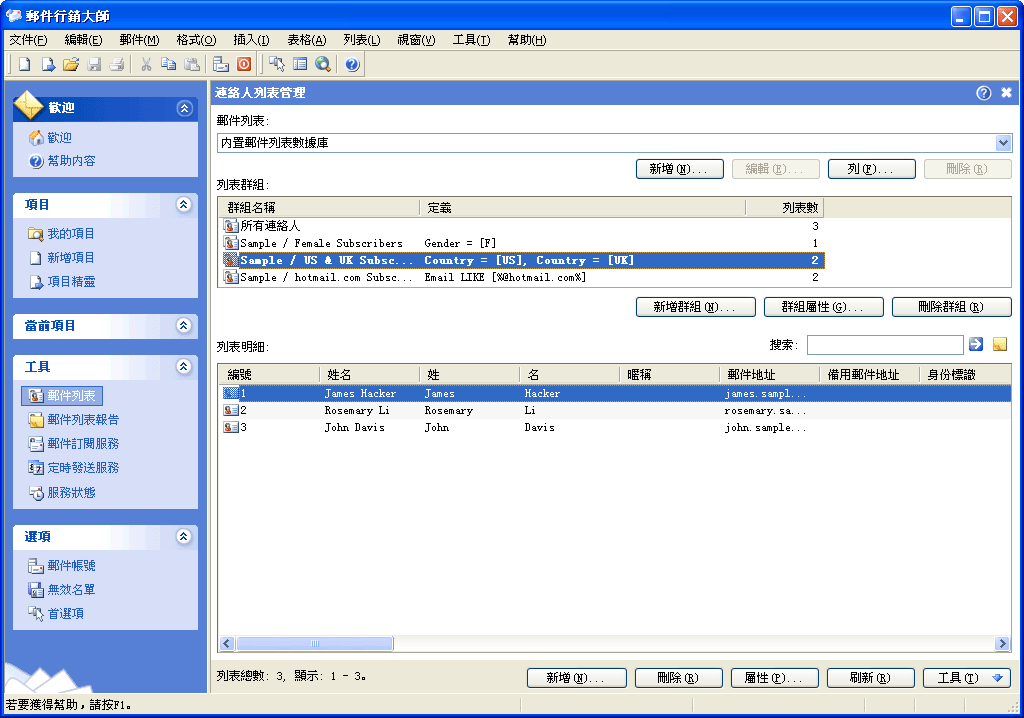
Task: Click the blue help question mark toolbar icon
Action: 352,65
